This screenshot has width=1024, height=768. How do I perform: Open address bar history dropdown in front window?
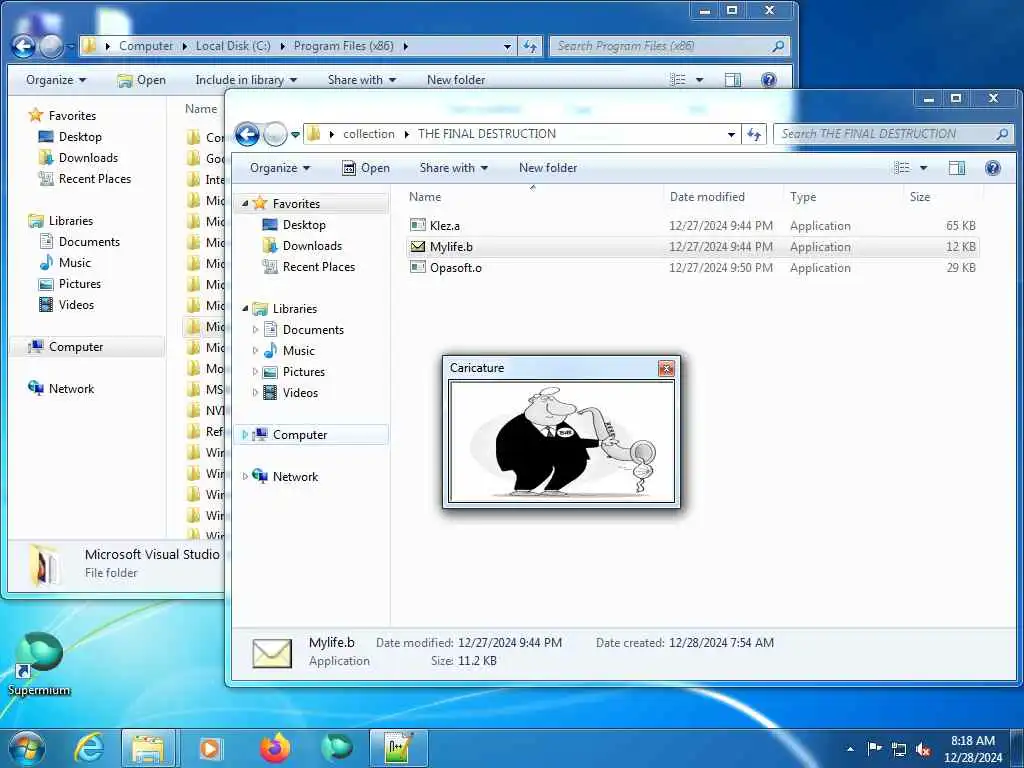click(731, 135)
